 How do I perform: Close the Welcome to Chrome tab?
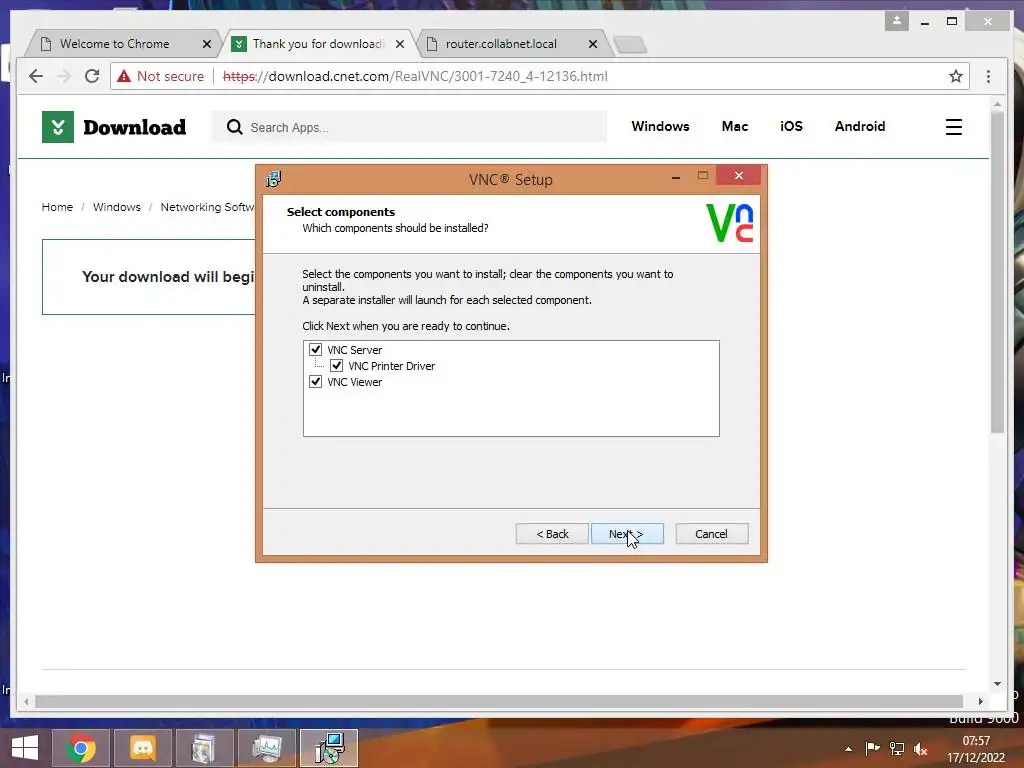tap(207, 44)
